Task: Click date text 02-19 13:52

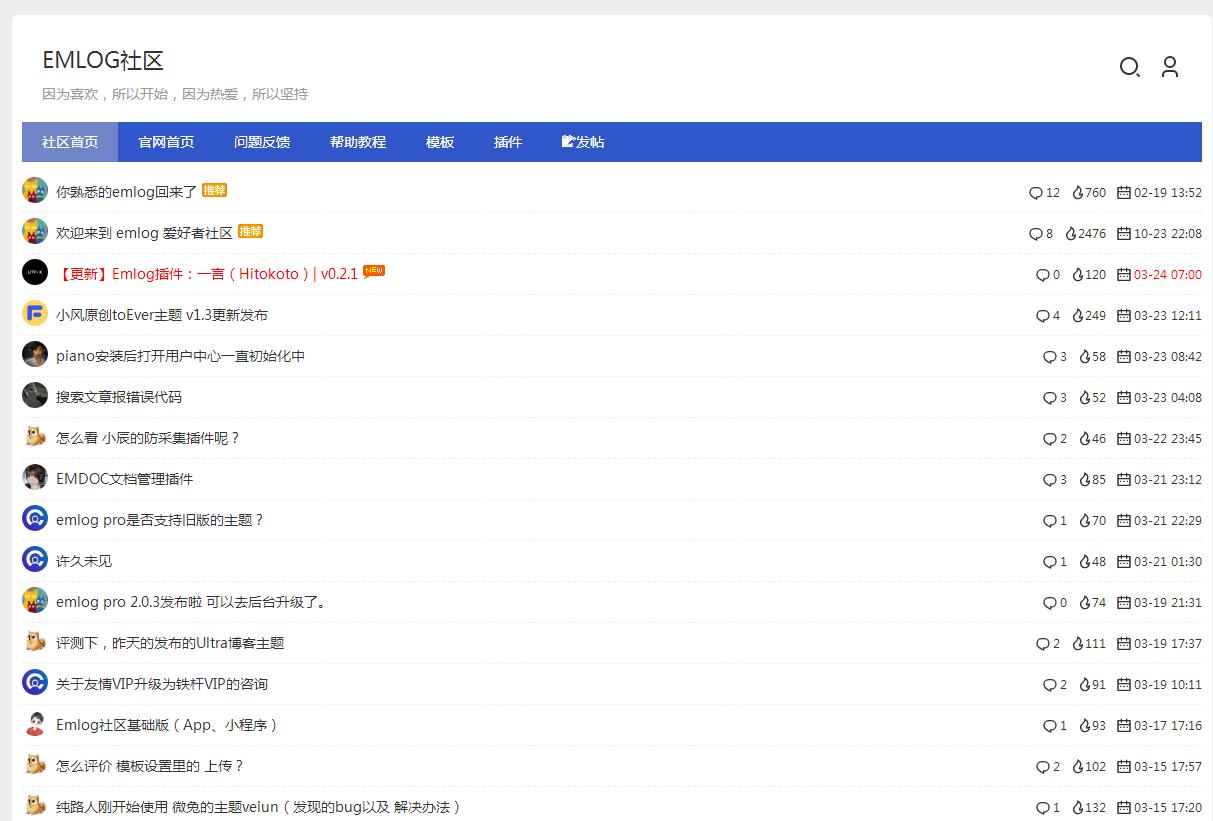Action: pos(1168,193)
